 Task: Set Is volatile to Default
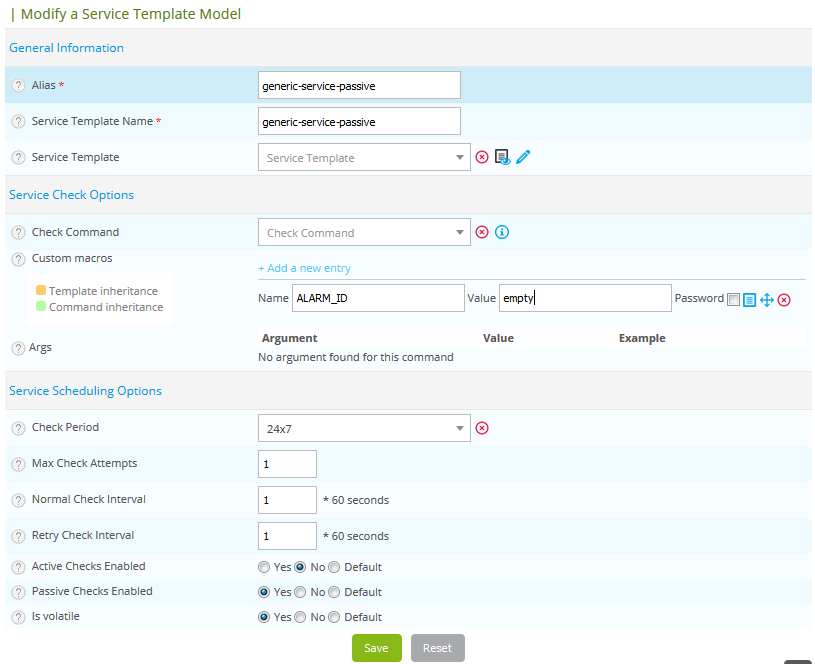pos(334,617)
